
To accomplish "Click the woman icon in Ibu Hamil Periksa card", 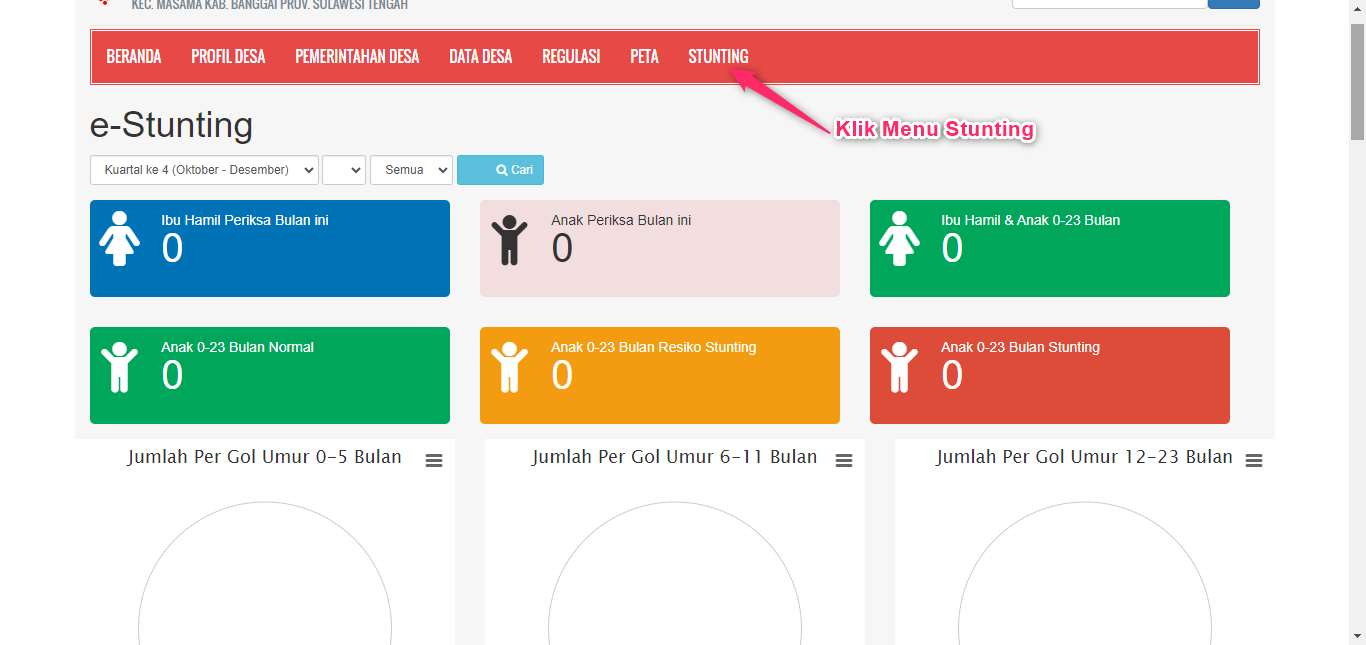I will click(119, 238).
